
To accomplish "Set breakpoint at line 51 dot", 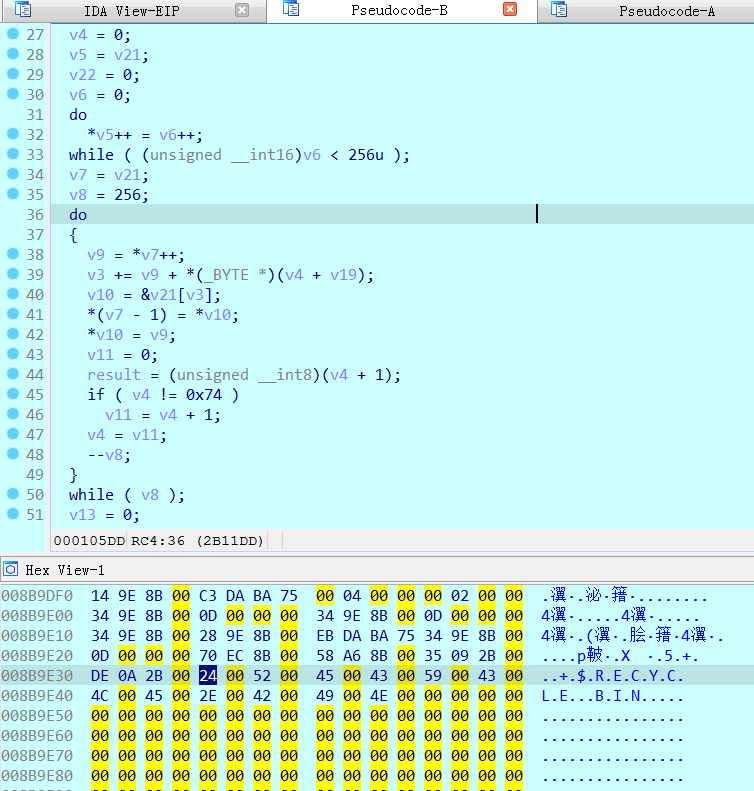I will 12,514.
